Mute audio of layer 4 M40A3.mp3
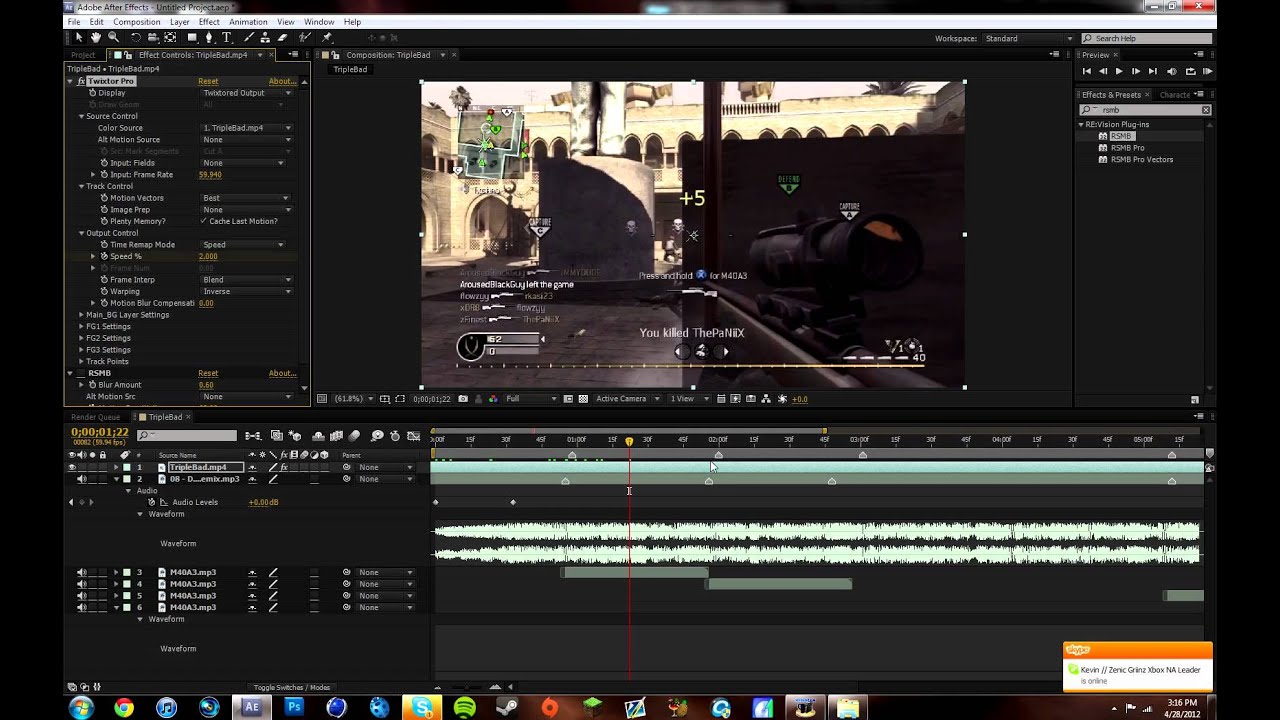1280x720 pixels. click(82, 584)
